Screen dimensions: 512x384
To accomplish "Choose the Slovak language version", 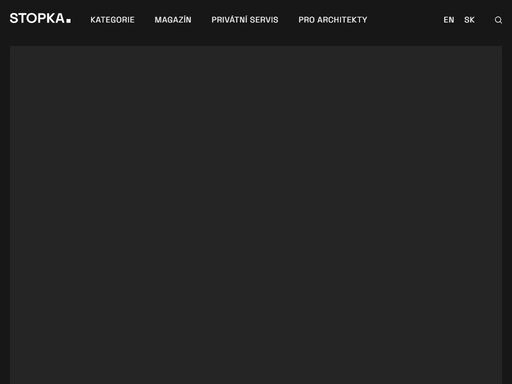I will click(469, 20).
